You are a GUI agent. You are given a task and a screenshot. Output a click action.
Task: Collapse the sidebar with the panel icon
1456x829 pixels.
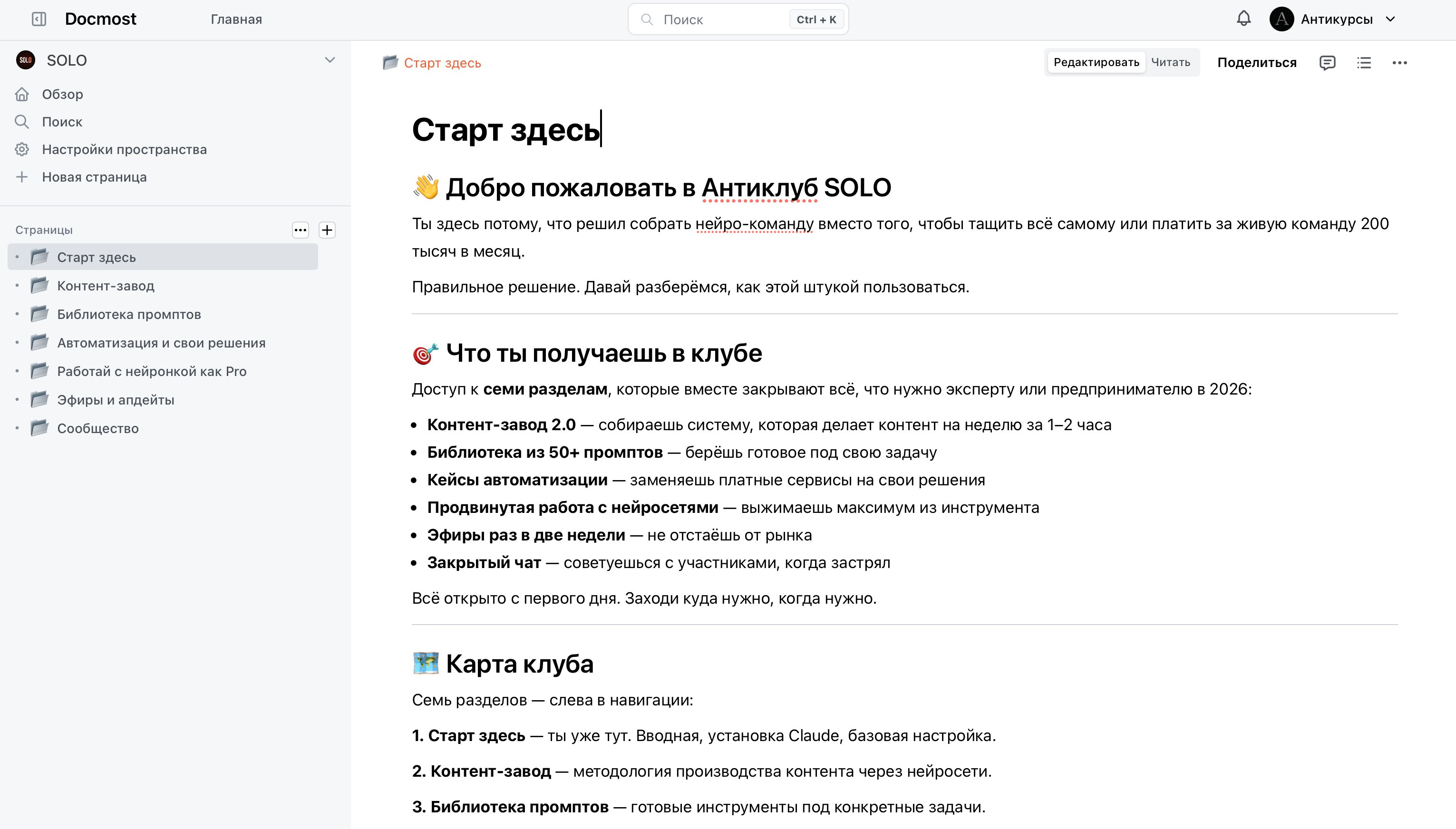(38, 19)
